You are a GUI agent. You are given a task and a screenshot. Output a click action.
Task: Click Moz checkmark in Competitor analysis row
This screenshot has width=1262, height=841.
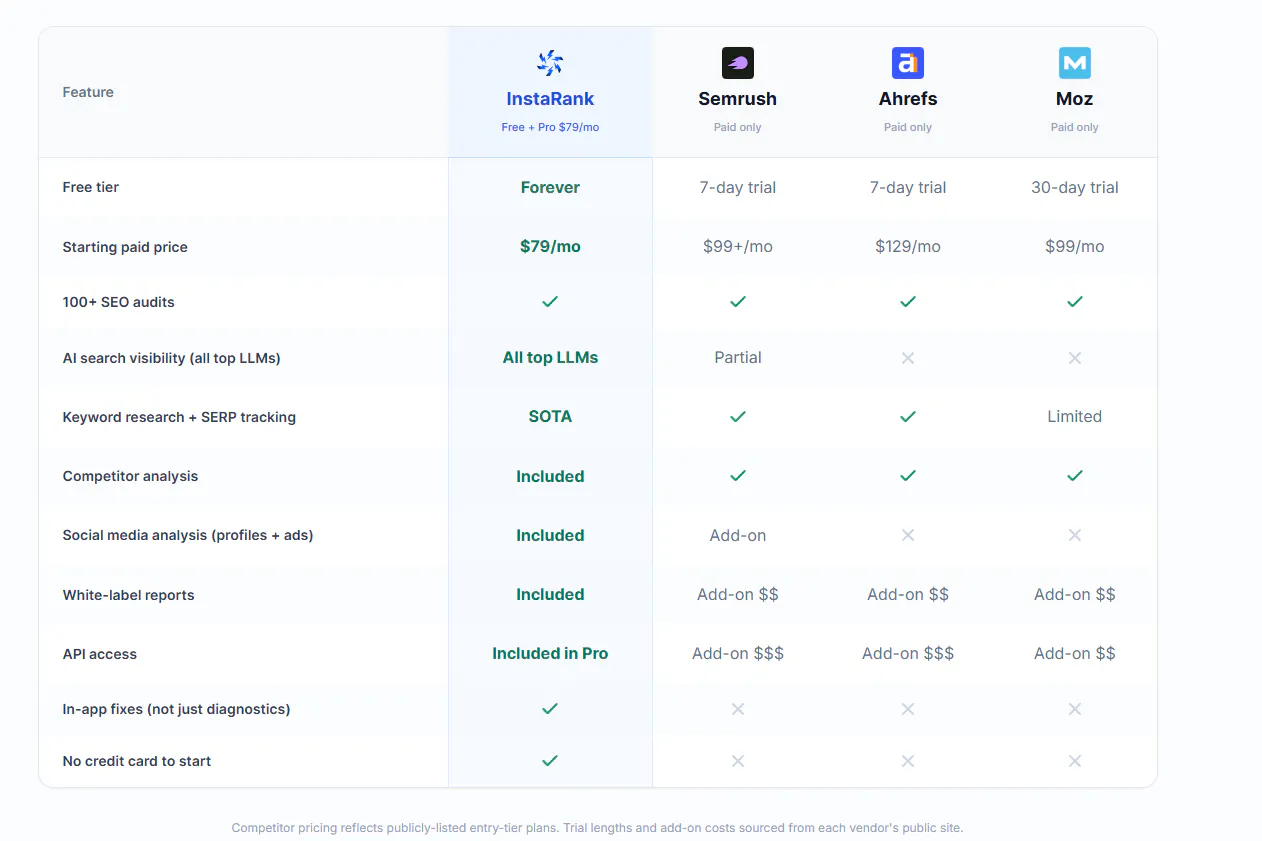coord(1075,476)
